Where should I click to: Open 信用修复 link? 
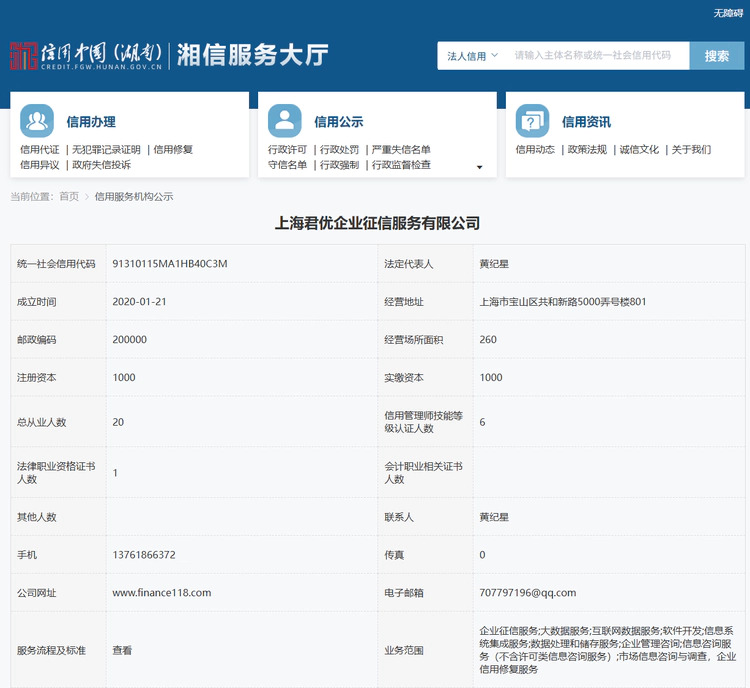tap(174, 150)
